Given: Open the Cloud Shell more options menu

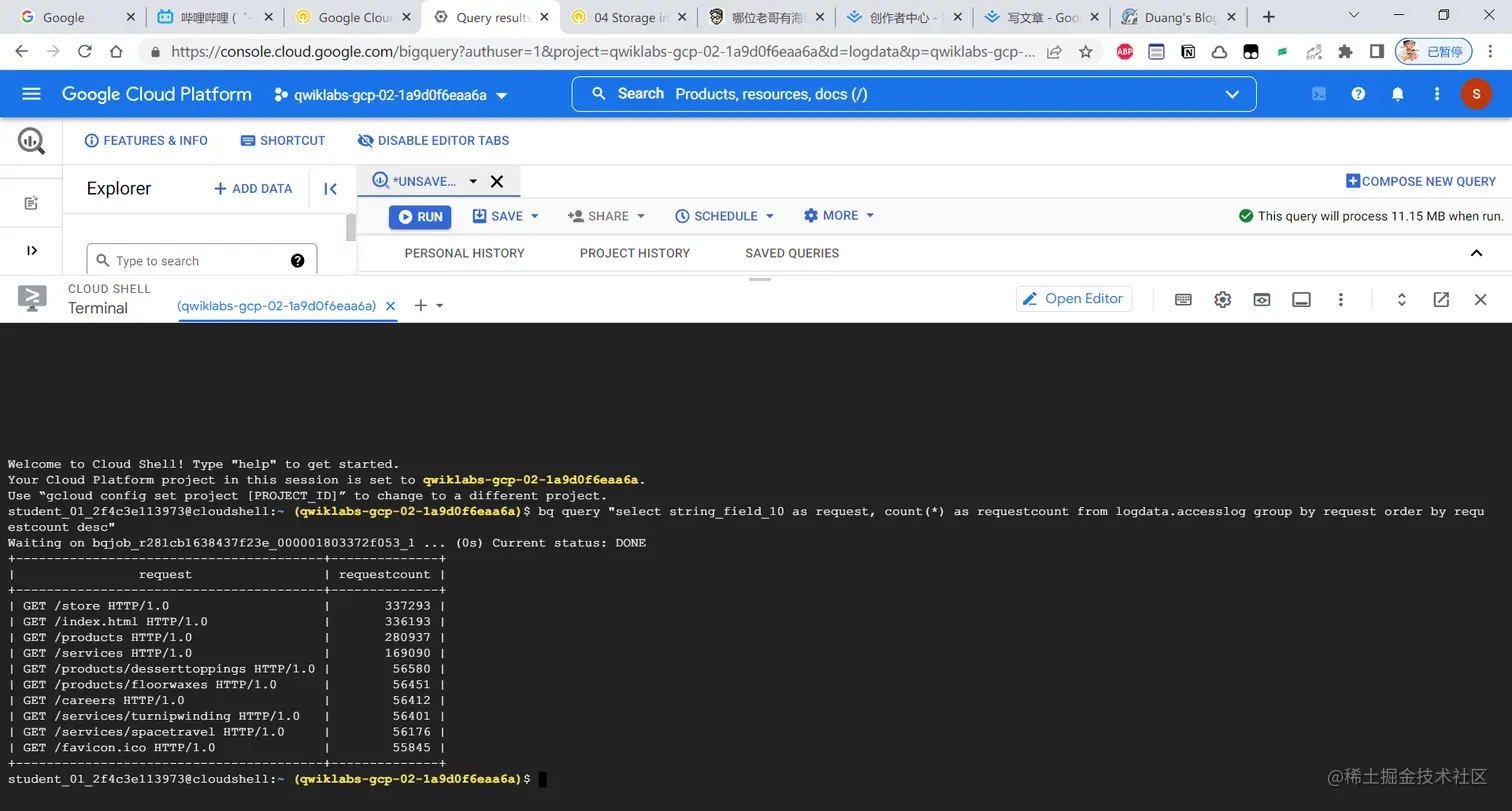Looking at the screenshot, I should 1341,299.
